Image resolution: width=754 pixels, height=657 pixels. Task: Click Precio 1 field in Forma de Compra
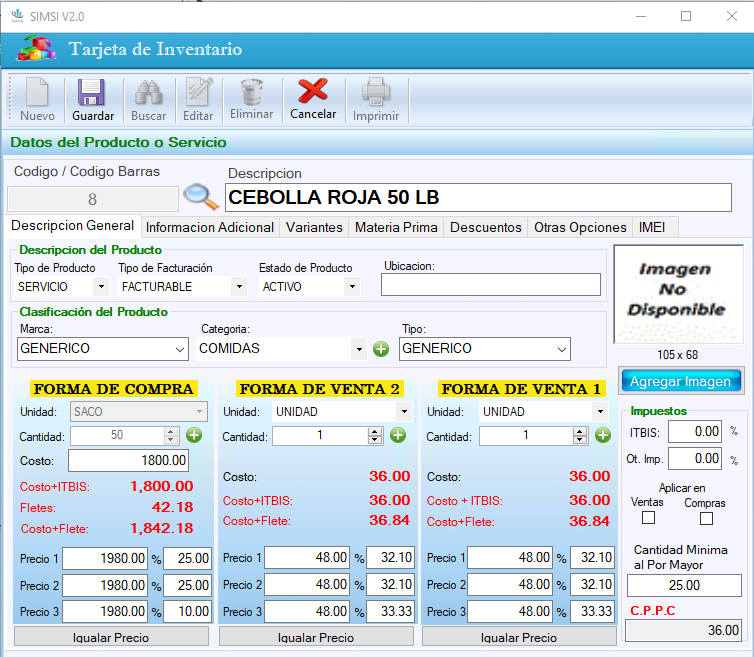pos(105,558)
